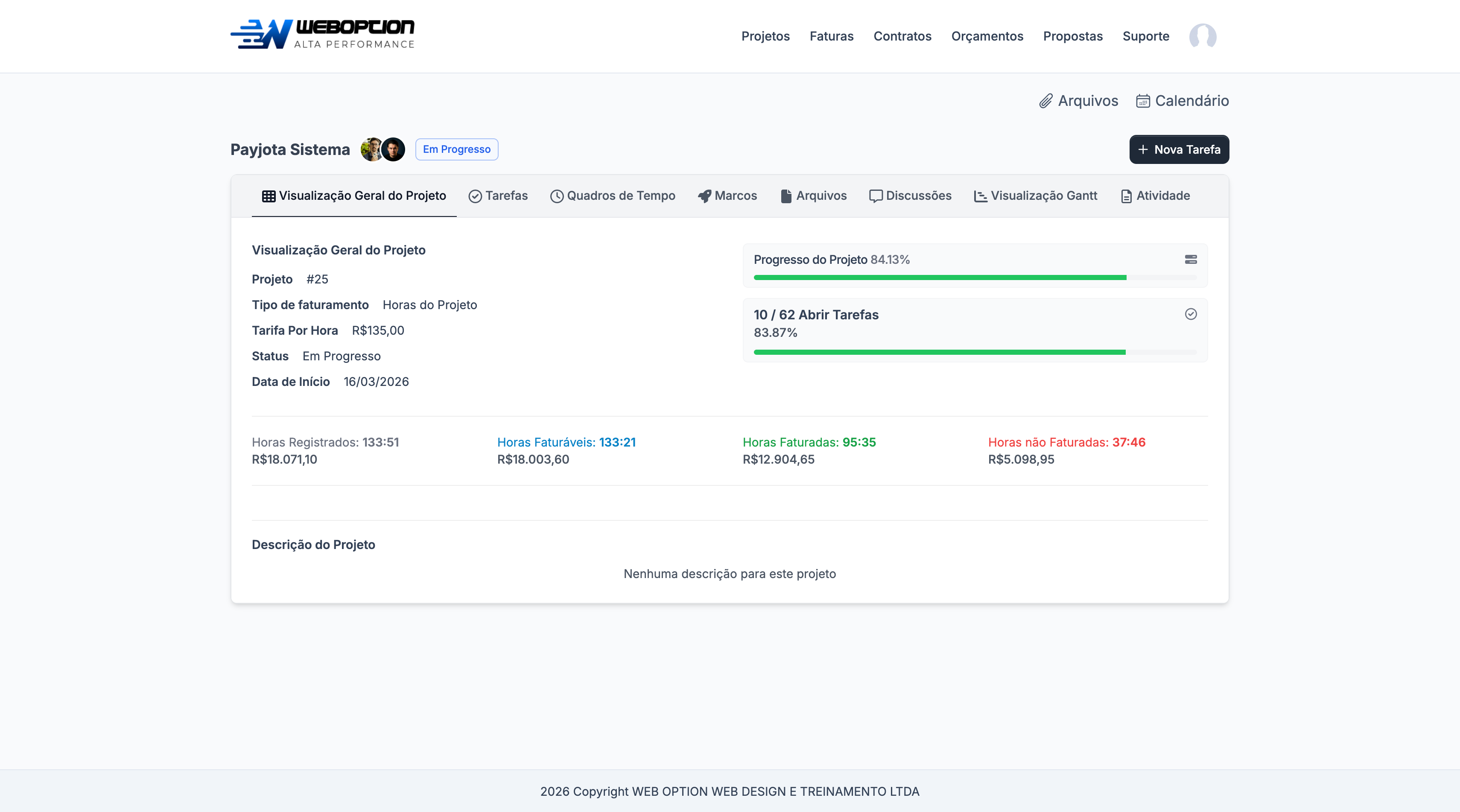
Task: Open the Discussões tab
Action: (x=910, y=196)
